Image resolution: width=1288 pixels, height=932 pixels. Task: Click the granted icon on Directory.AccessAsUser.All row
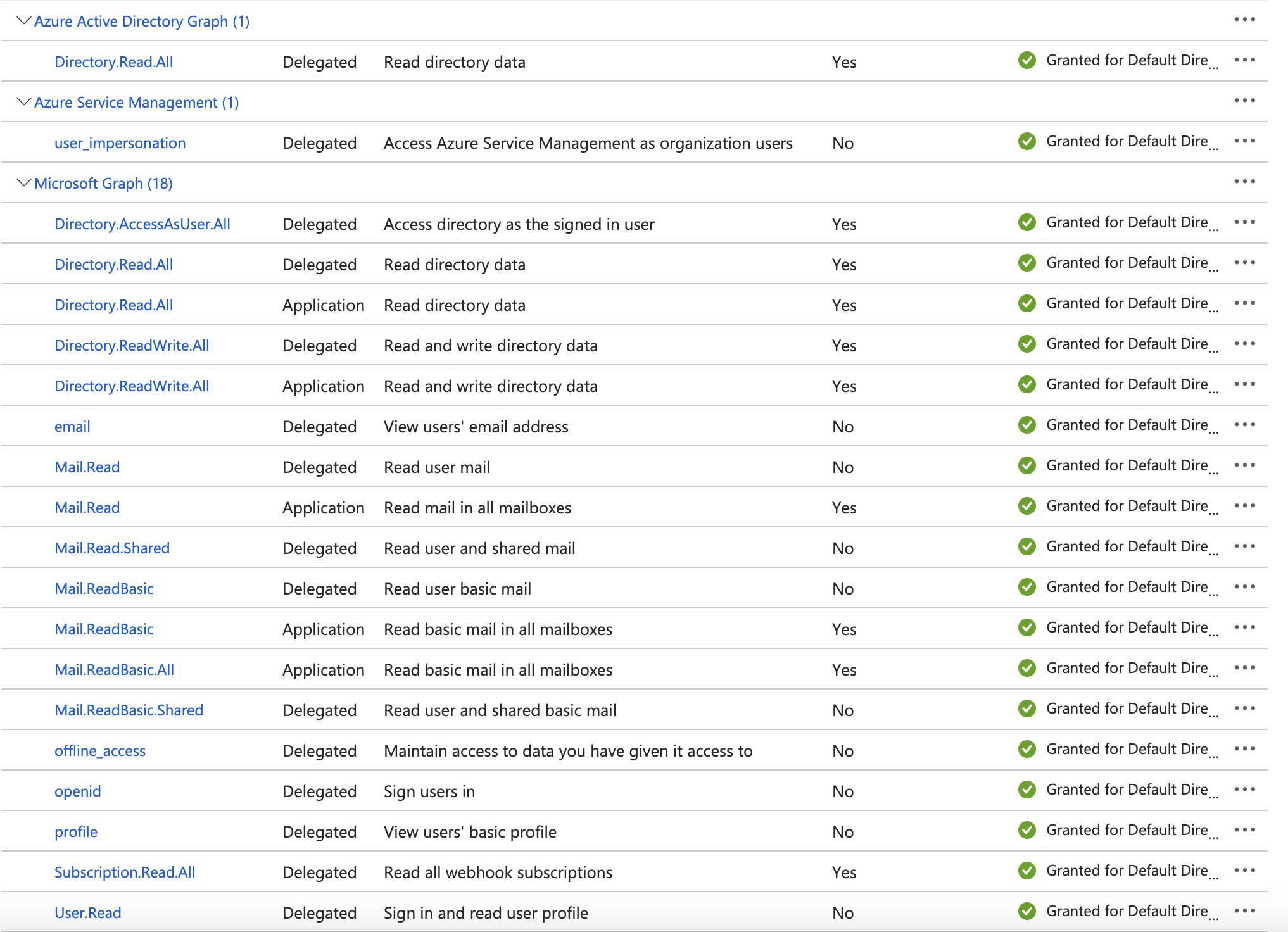[x=1027, y=222]
